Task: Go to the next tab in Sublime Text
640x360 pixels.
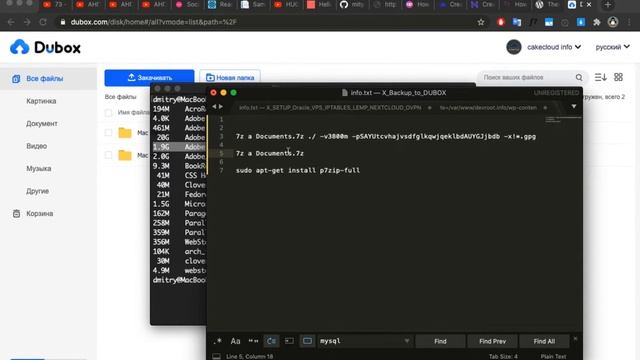Action: point(221,107)
